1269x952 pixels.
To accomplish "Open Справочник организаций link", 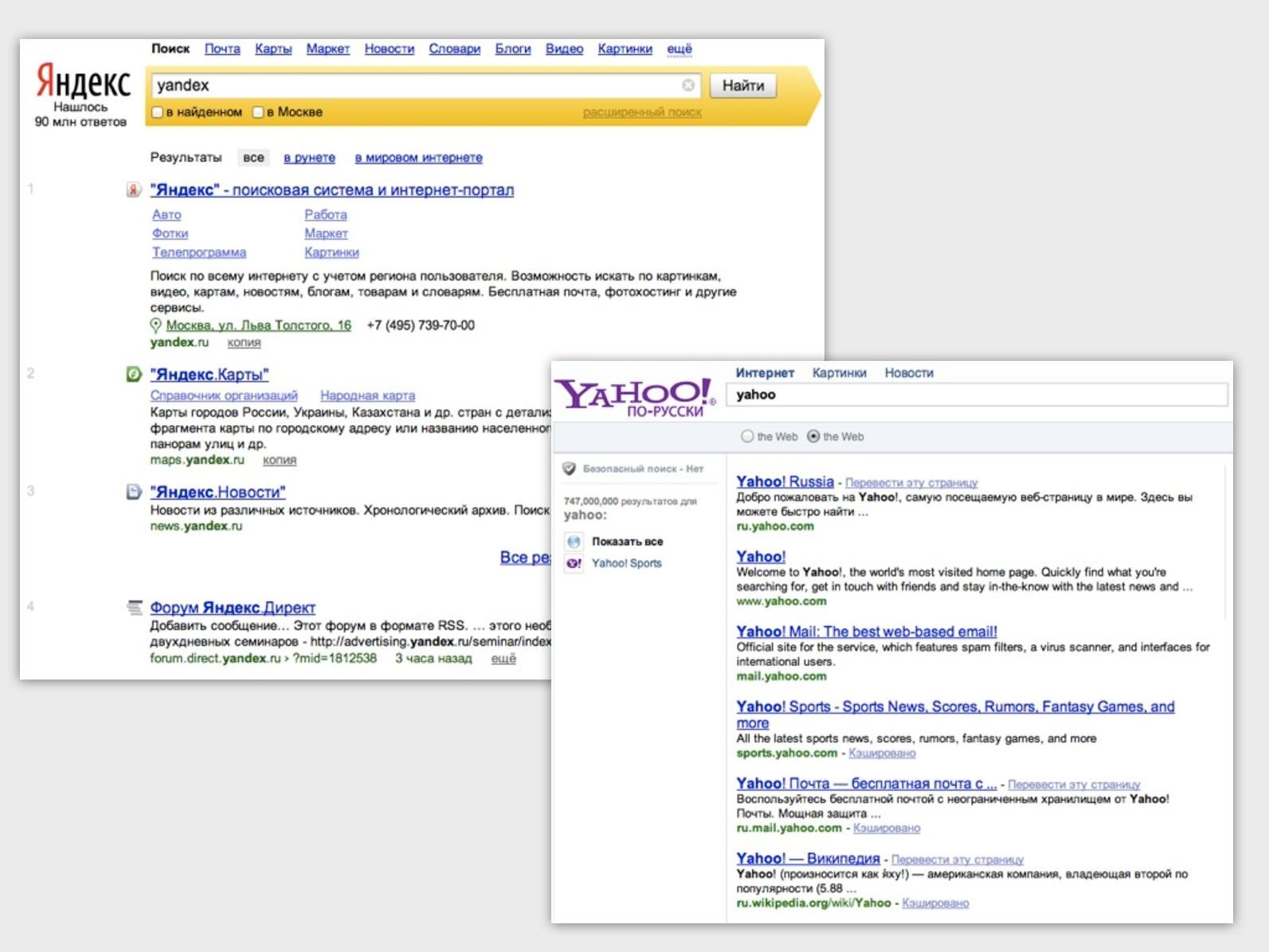I will [x=224, y=395].
